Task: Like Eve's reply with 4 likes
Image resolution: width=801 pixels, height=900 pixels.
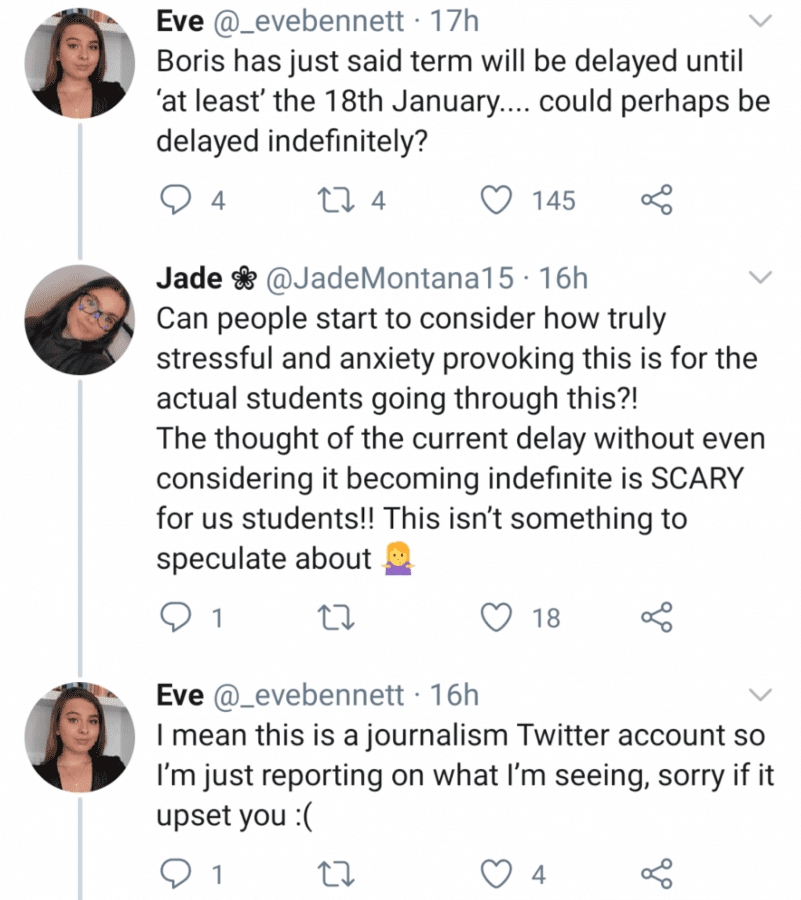Action: [496, 874]
